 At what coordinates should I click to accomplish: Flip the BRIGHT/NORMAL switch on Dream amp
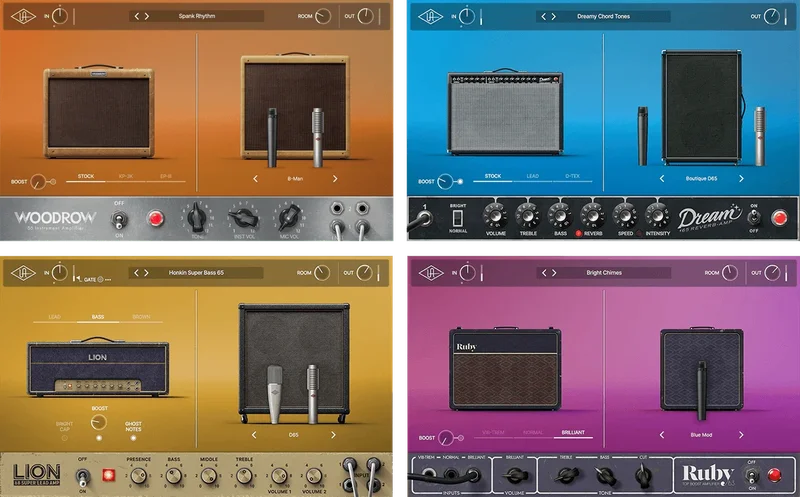pyautogui.click(x=458, y=218)
